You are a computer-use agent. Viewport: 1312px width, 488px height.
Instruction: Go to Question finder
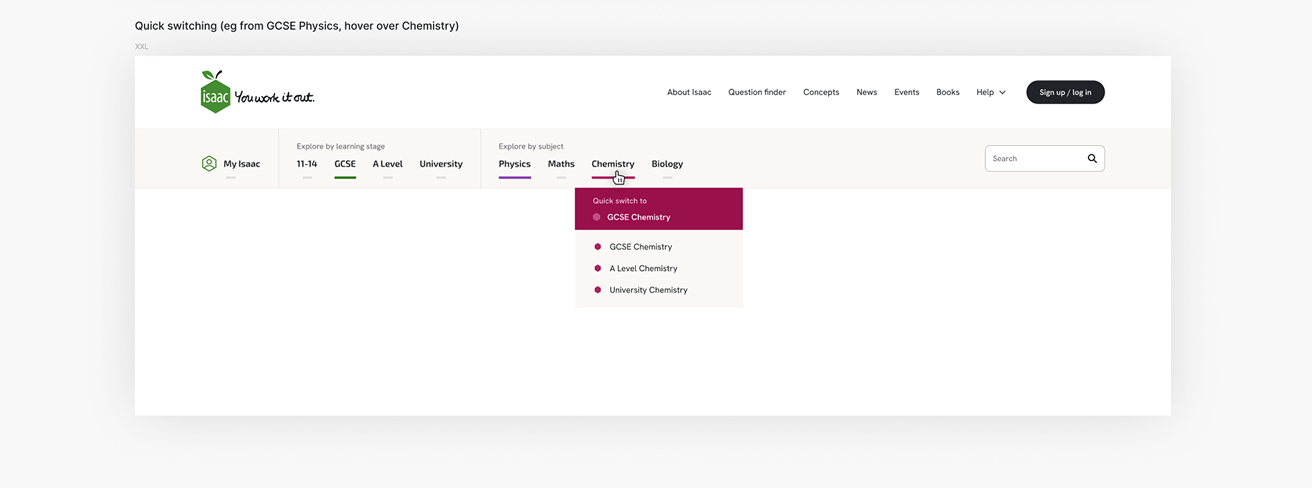[x=757, y=92]
